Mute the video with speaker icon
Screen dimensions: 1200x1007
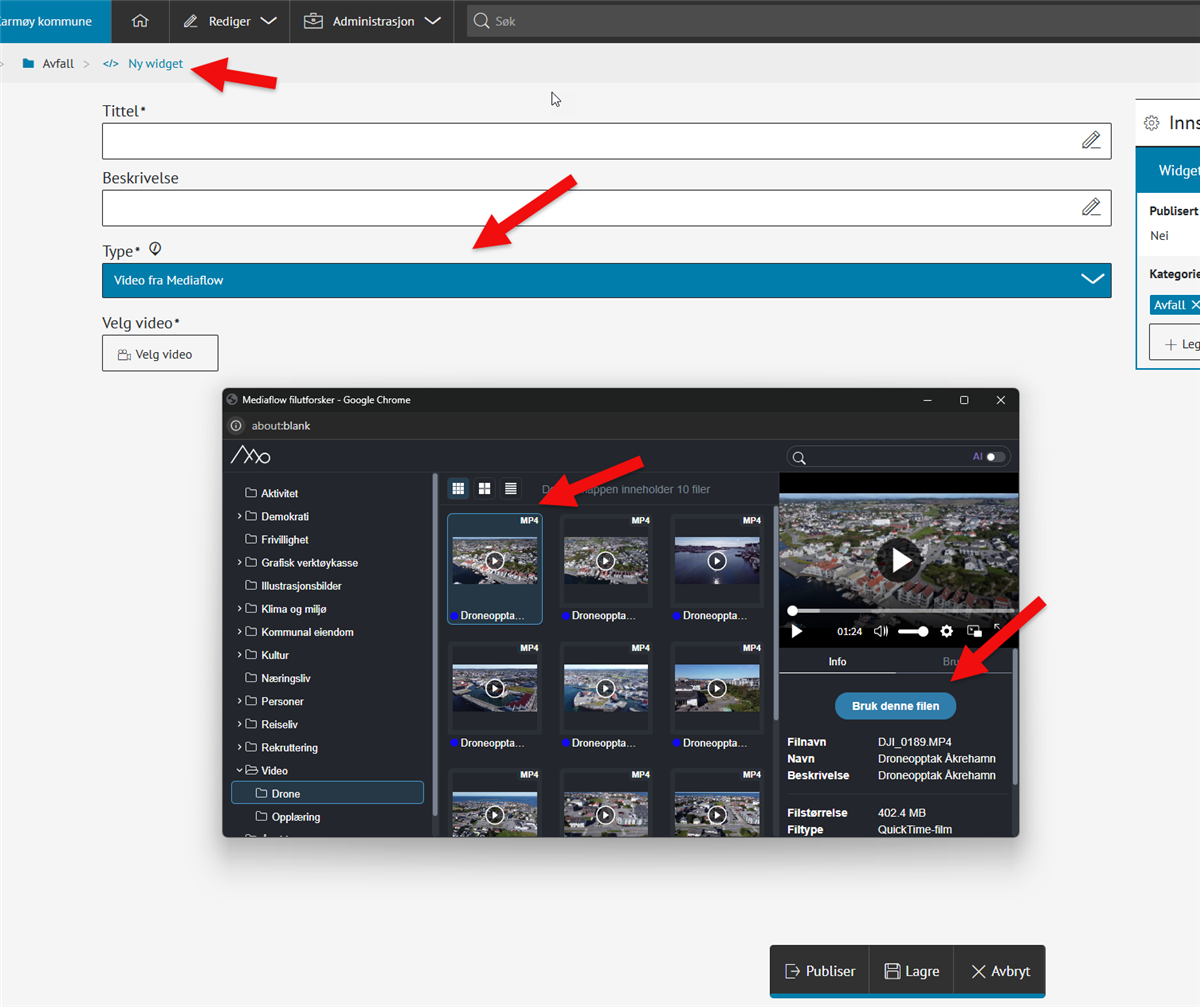[x=881, y=631]
